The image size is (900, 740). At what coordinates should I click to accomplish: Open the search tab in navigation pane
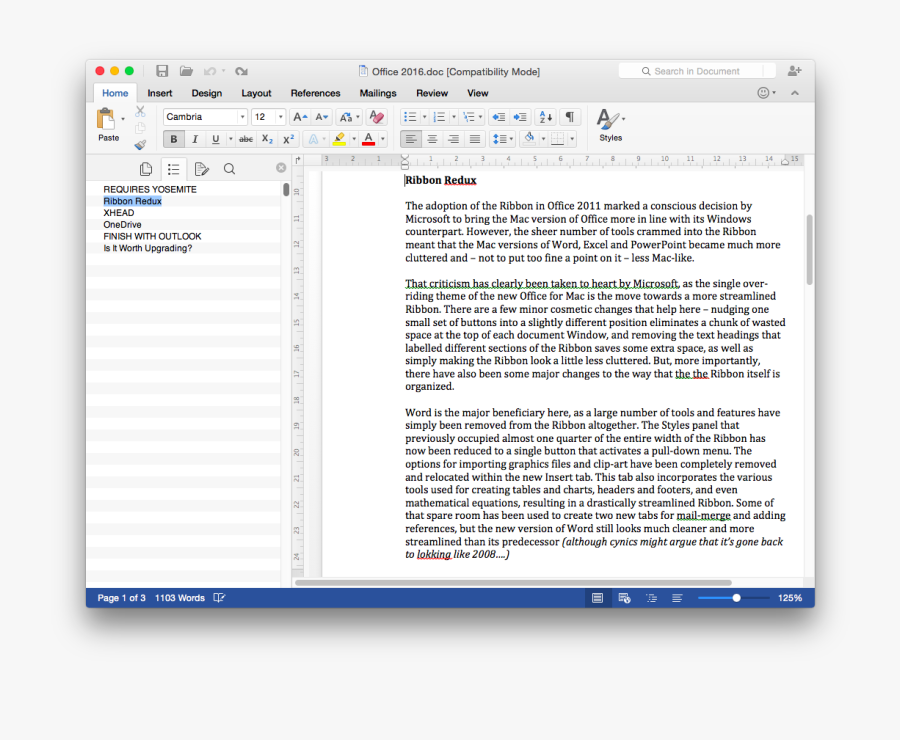tap(229, 169)
